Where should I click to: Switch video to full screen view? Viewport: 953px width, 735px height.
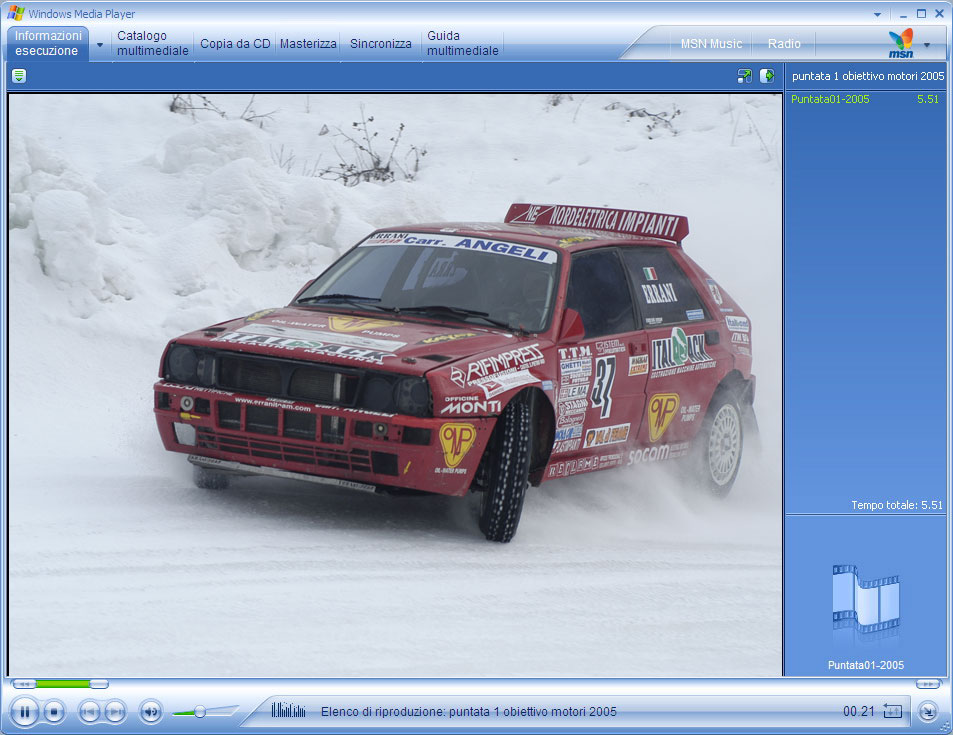pyautogui.click(x=745, y=76)
